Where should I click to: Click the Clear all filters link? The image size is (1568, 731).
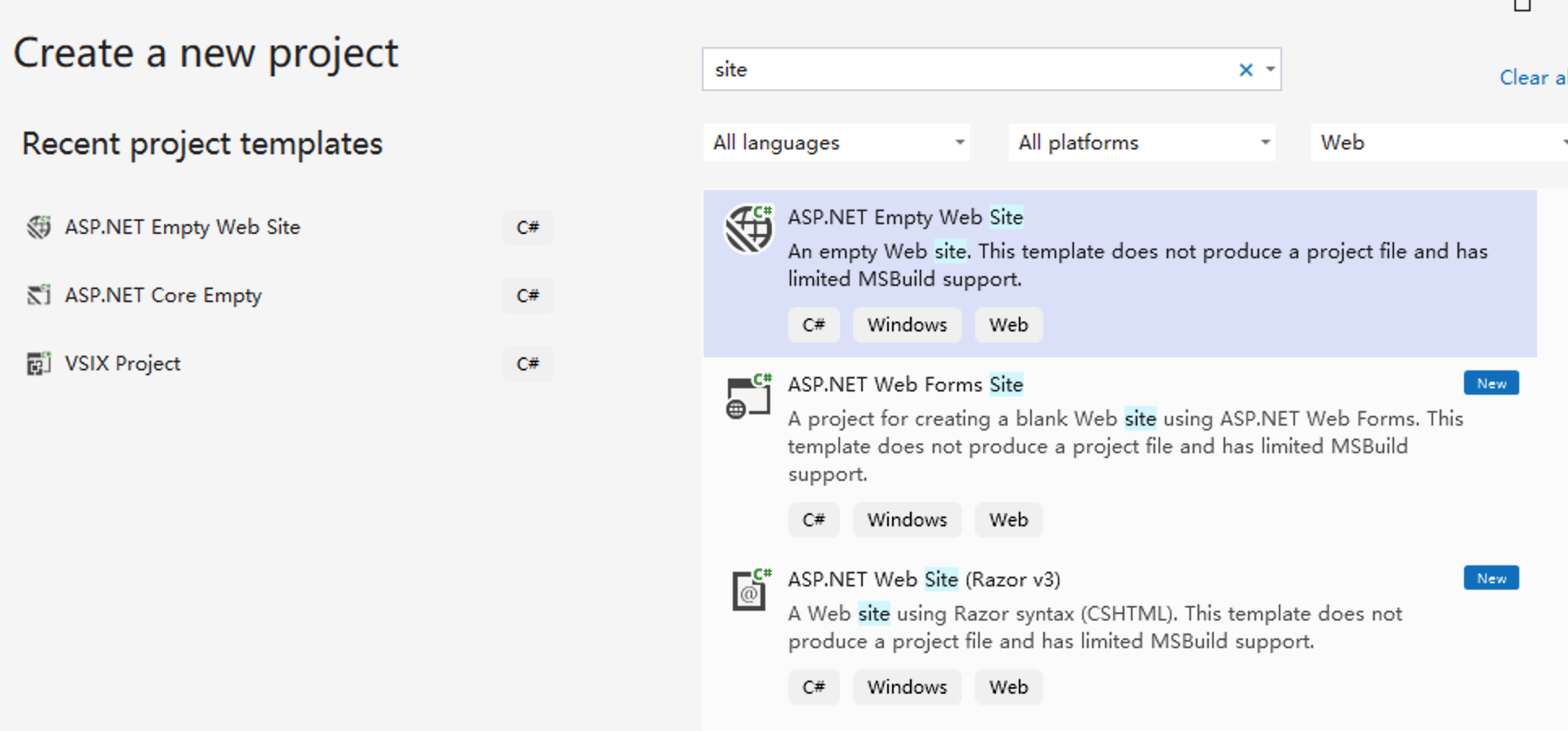click(1532, 78)
